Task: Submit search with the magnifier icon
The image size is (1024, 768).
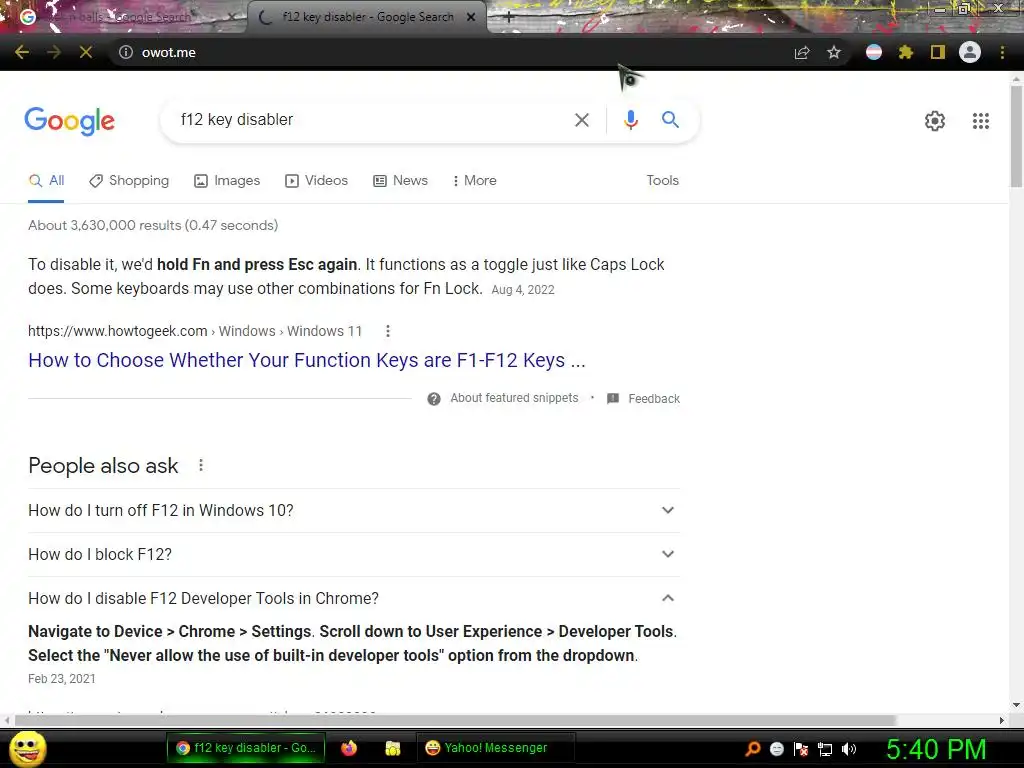Action: [670, 120]
